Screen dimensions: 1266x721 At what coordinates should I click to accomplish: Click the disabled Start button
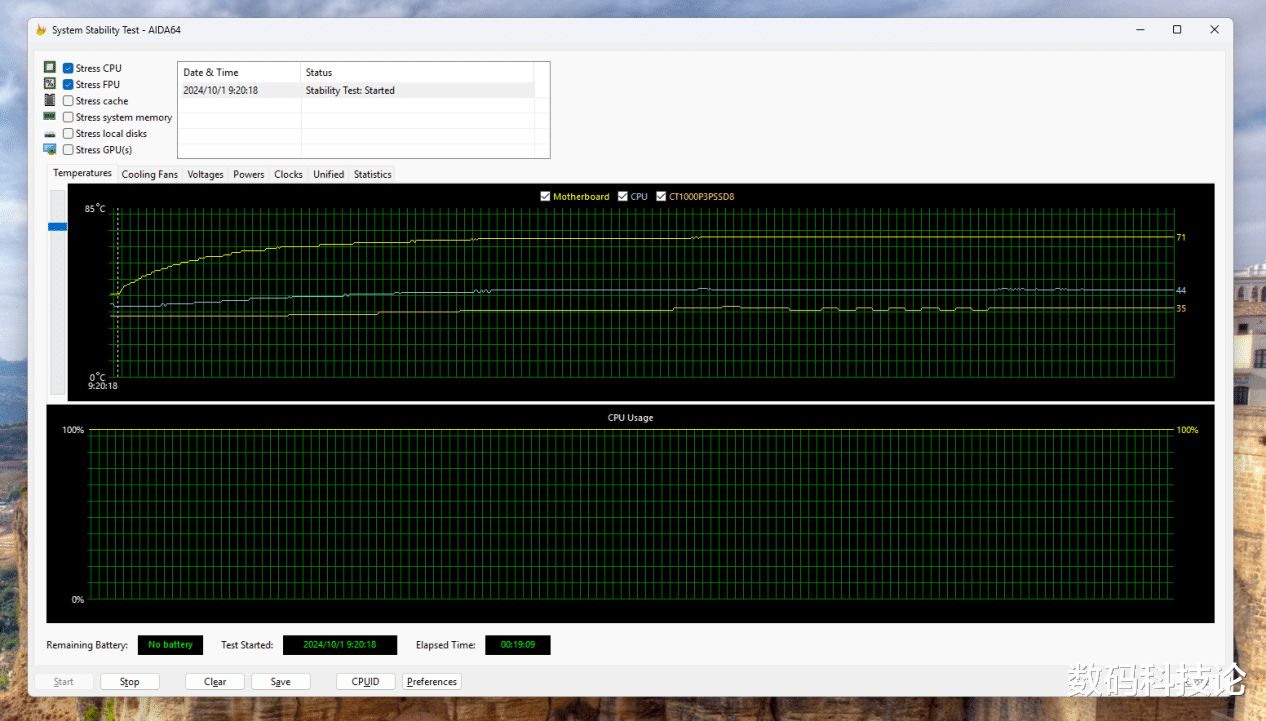64,682
